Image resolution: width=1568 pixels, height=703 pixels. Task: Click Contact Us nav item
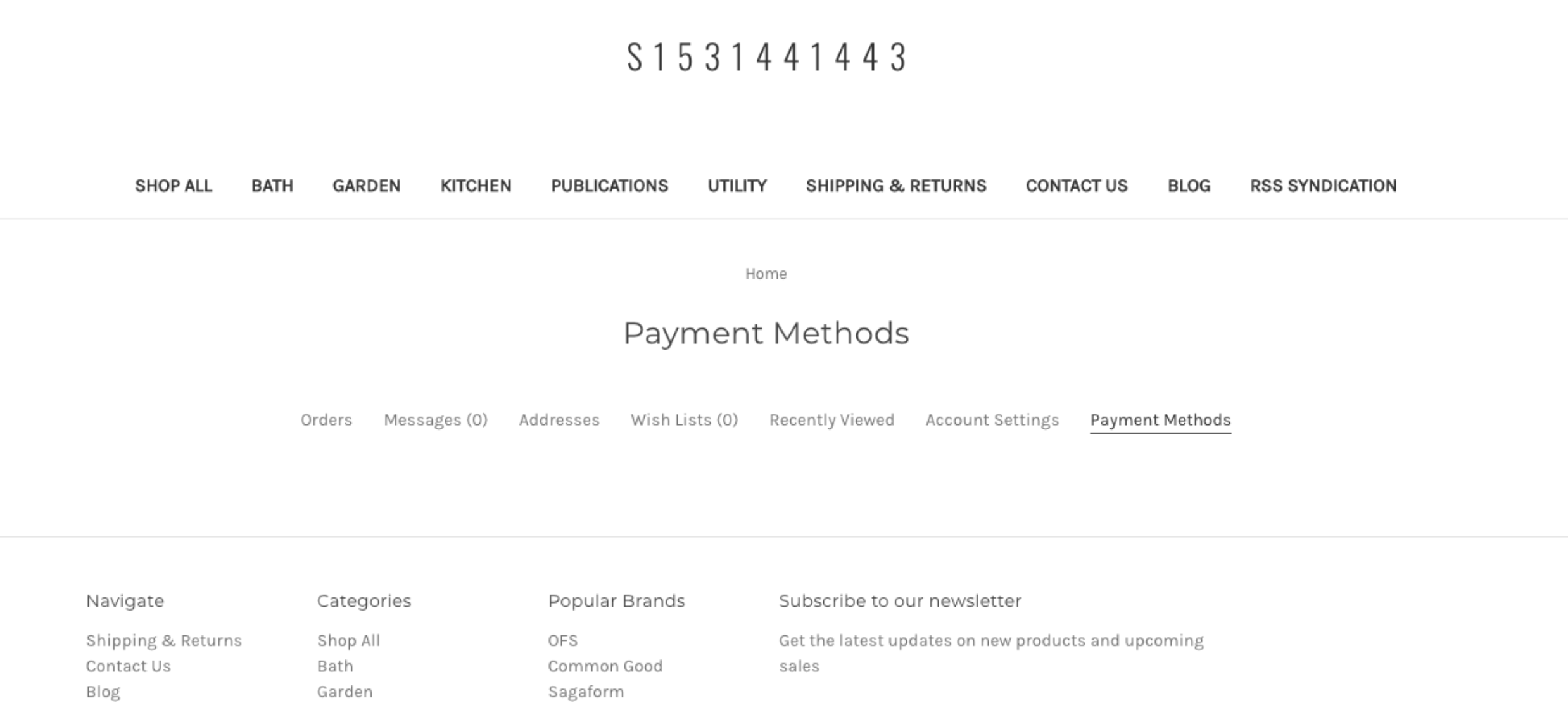[1076, 185]
